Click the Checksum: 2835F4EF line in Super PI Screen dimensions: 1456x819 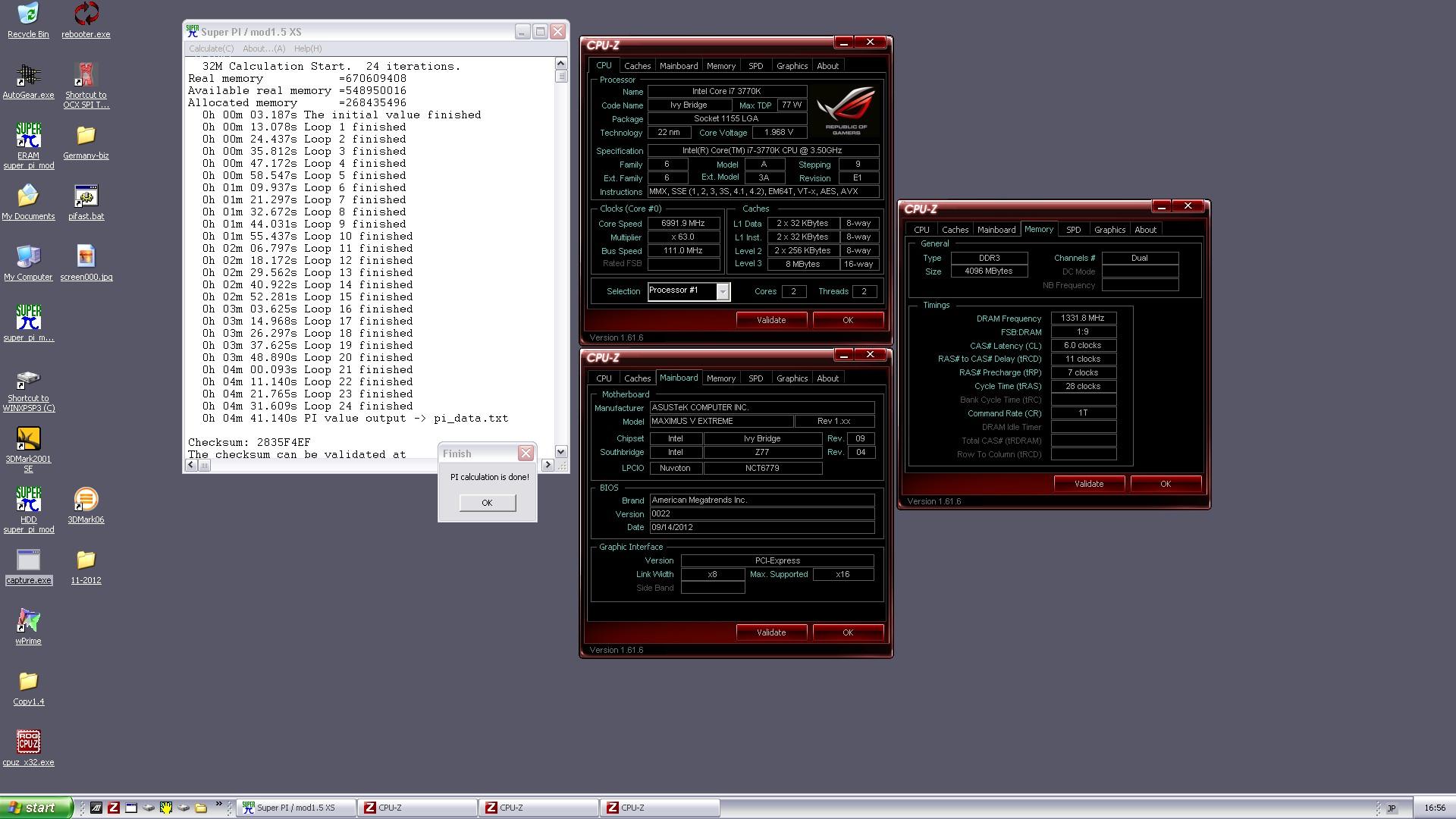coord(249,442)
